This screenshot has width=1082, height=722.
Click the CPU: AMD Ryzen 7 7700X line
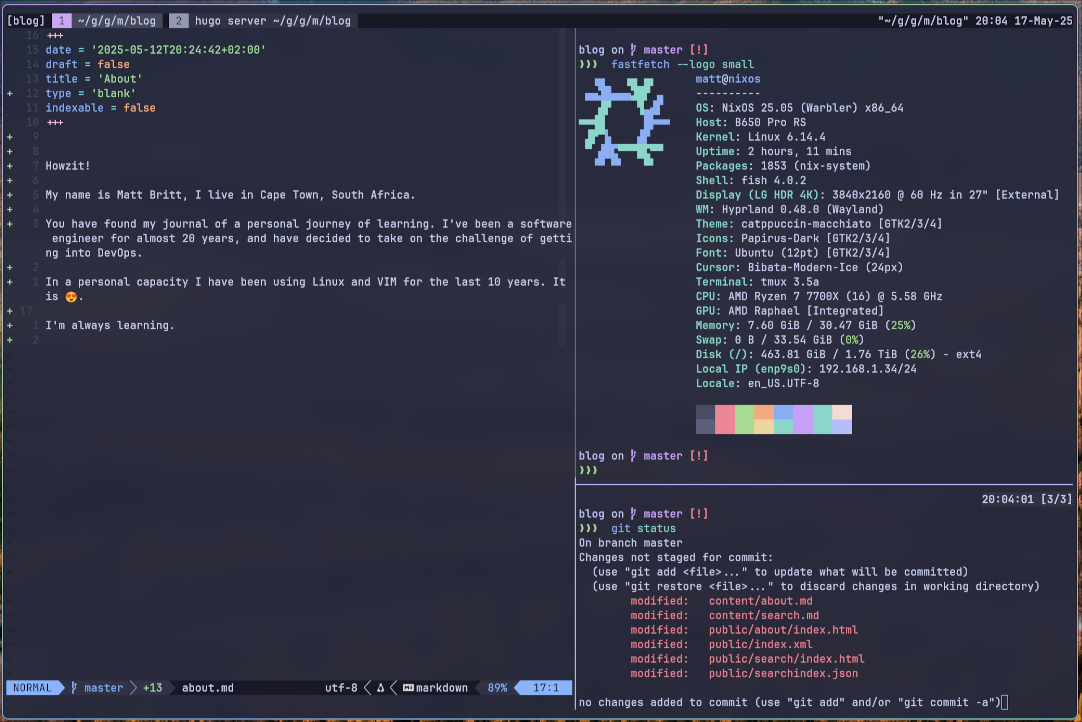[819, 296]
